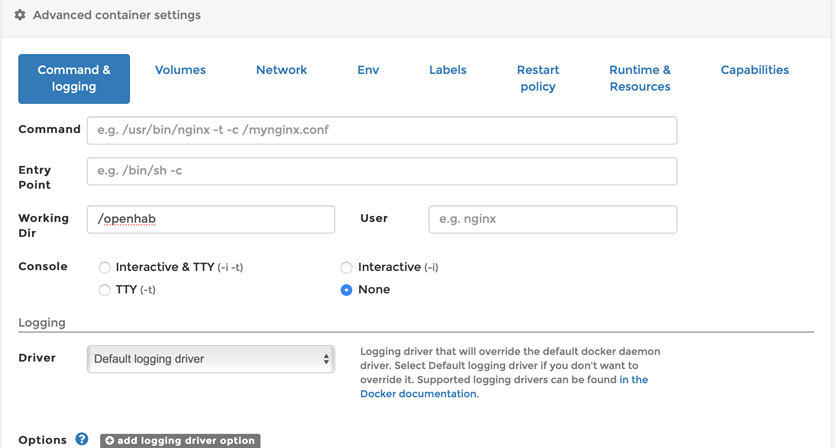
Task: Switch to the Volumes tab
Action: coord(180,70)
